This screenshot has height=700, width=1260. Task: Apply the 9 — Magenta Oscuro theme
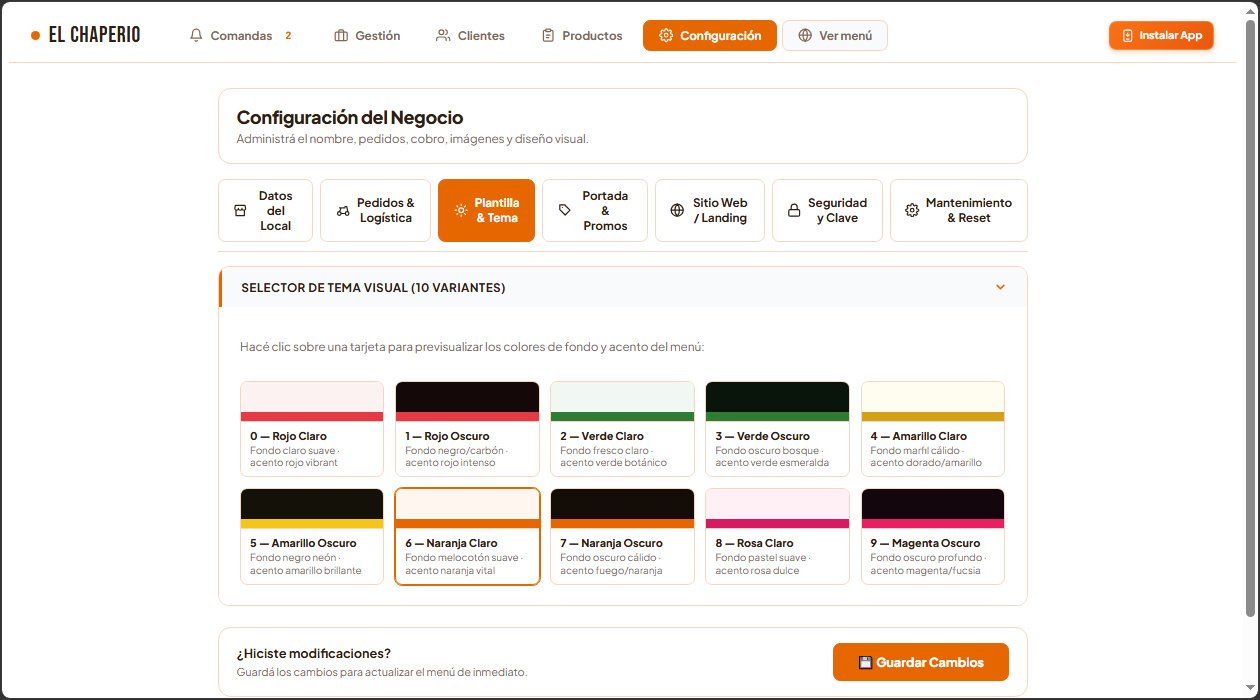click(933, 536)
